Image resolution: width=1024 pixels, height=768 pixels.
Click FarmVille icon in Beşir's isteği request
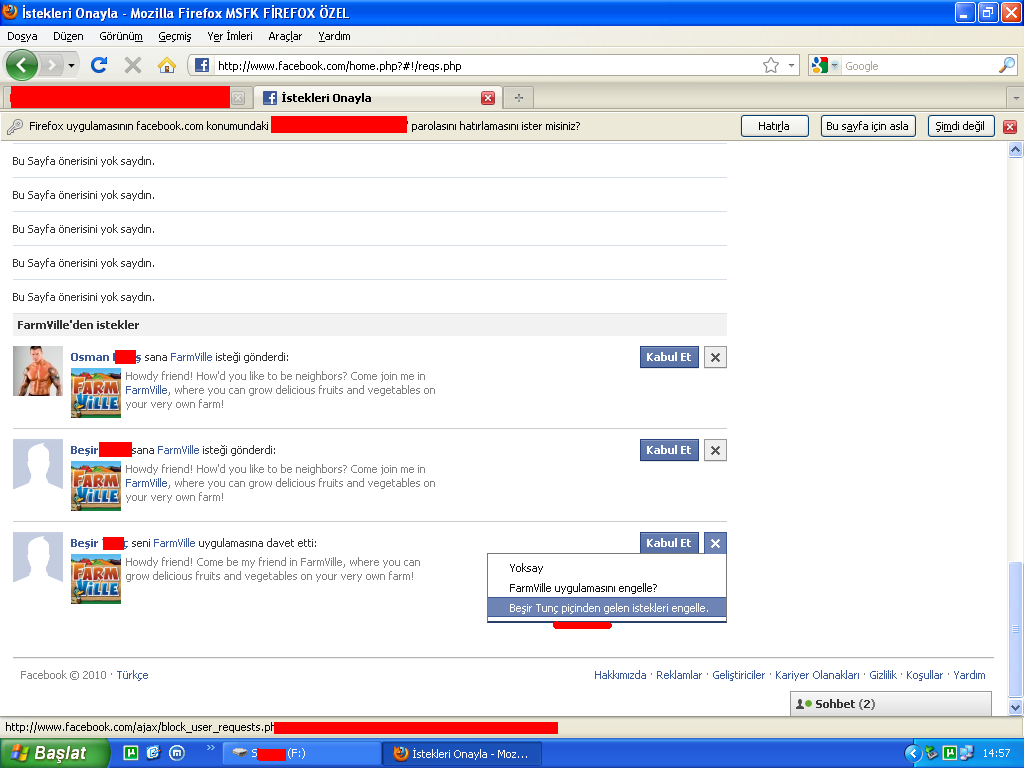[x=96, y=486]
